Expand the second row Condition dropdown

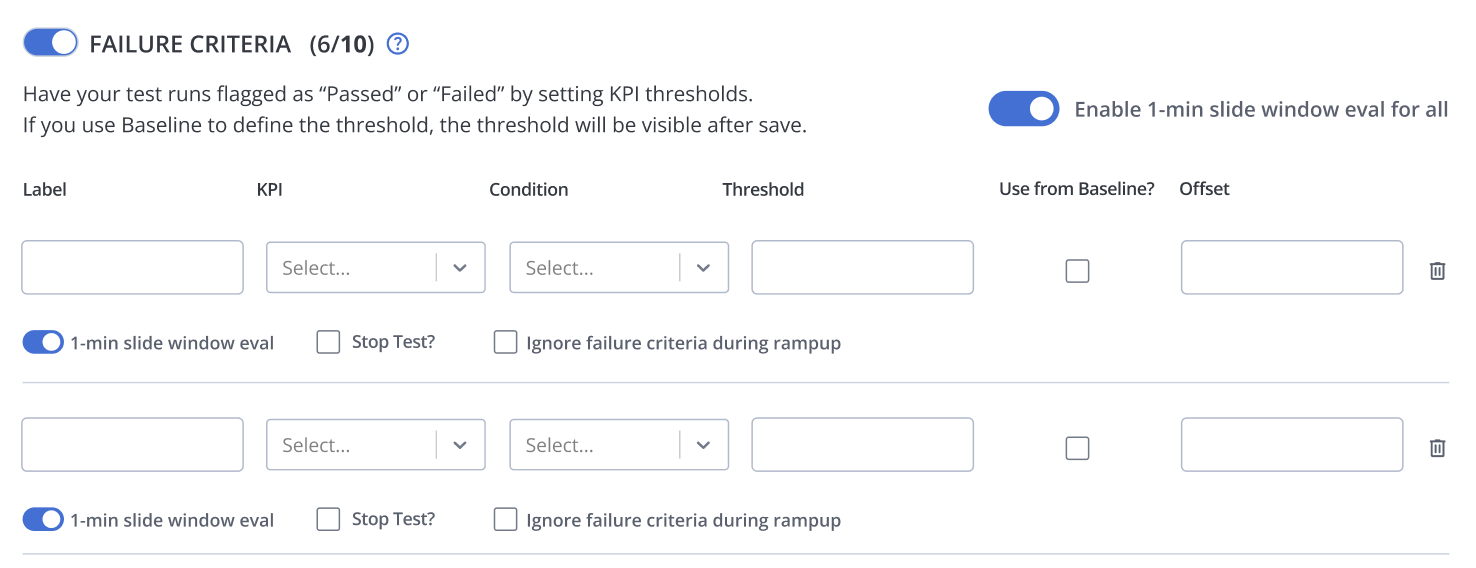(619, 444)
